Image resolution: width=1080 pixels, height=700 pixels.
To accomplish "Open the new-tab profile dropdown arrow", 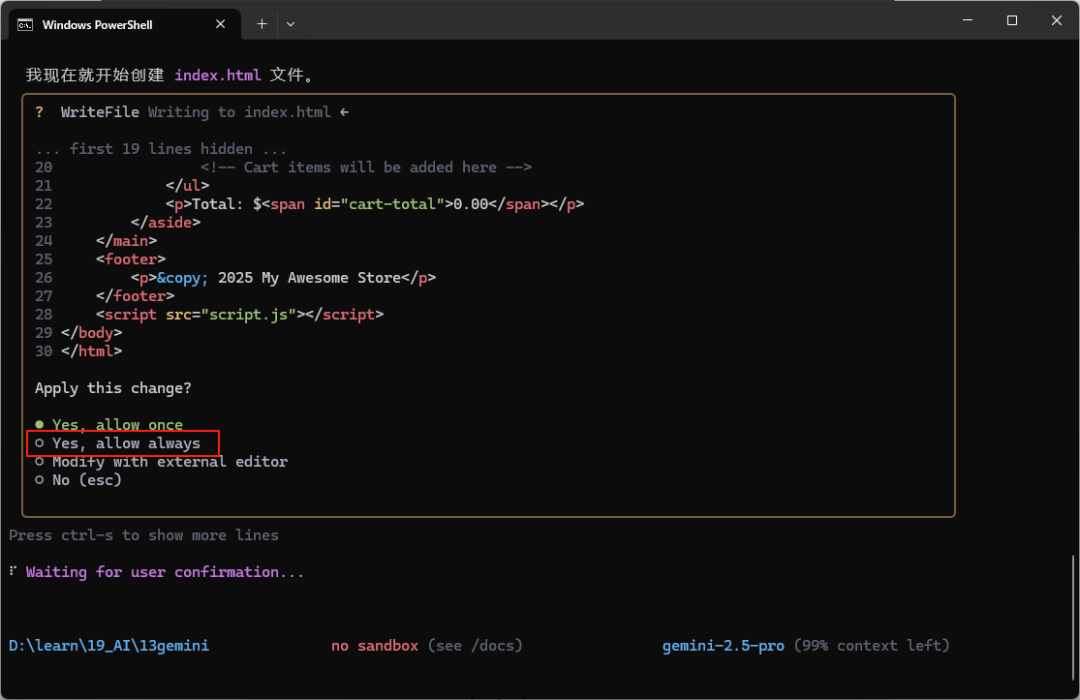I will pos(291,24).
